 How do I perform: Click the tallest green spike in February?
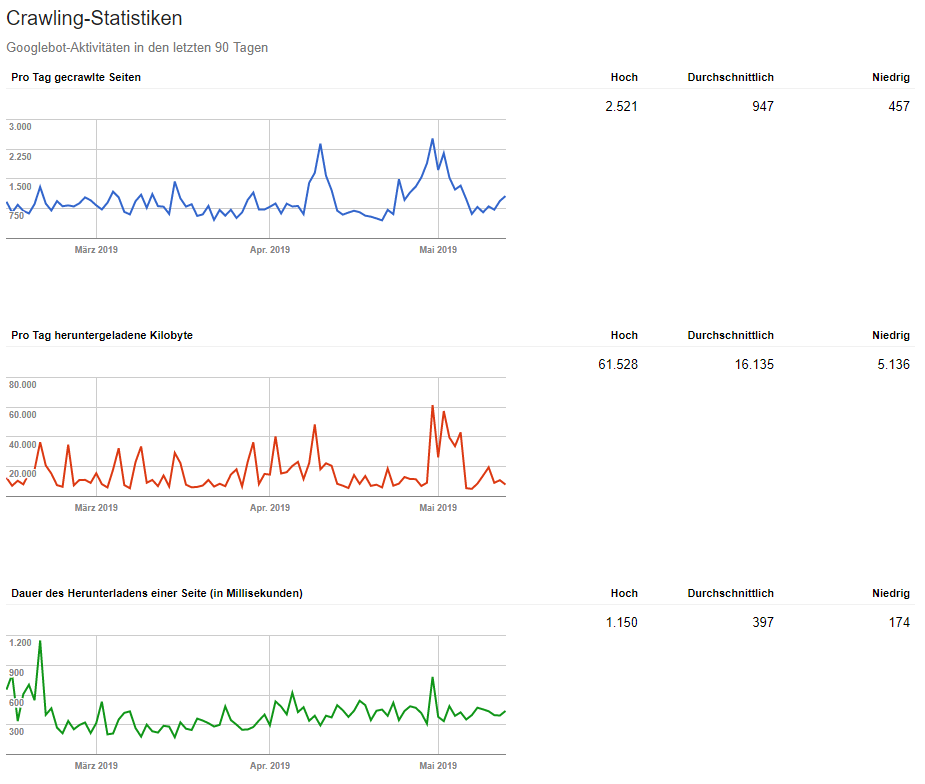(40, 641)
